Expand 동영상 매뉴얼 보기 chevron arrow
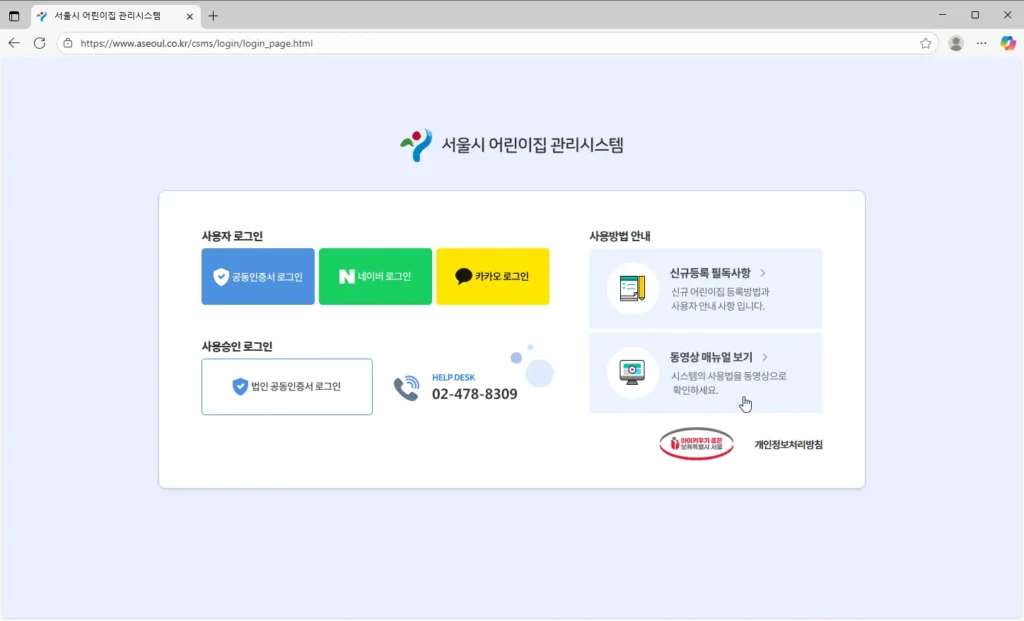 765,357
